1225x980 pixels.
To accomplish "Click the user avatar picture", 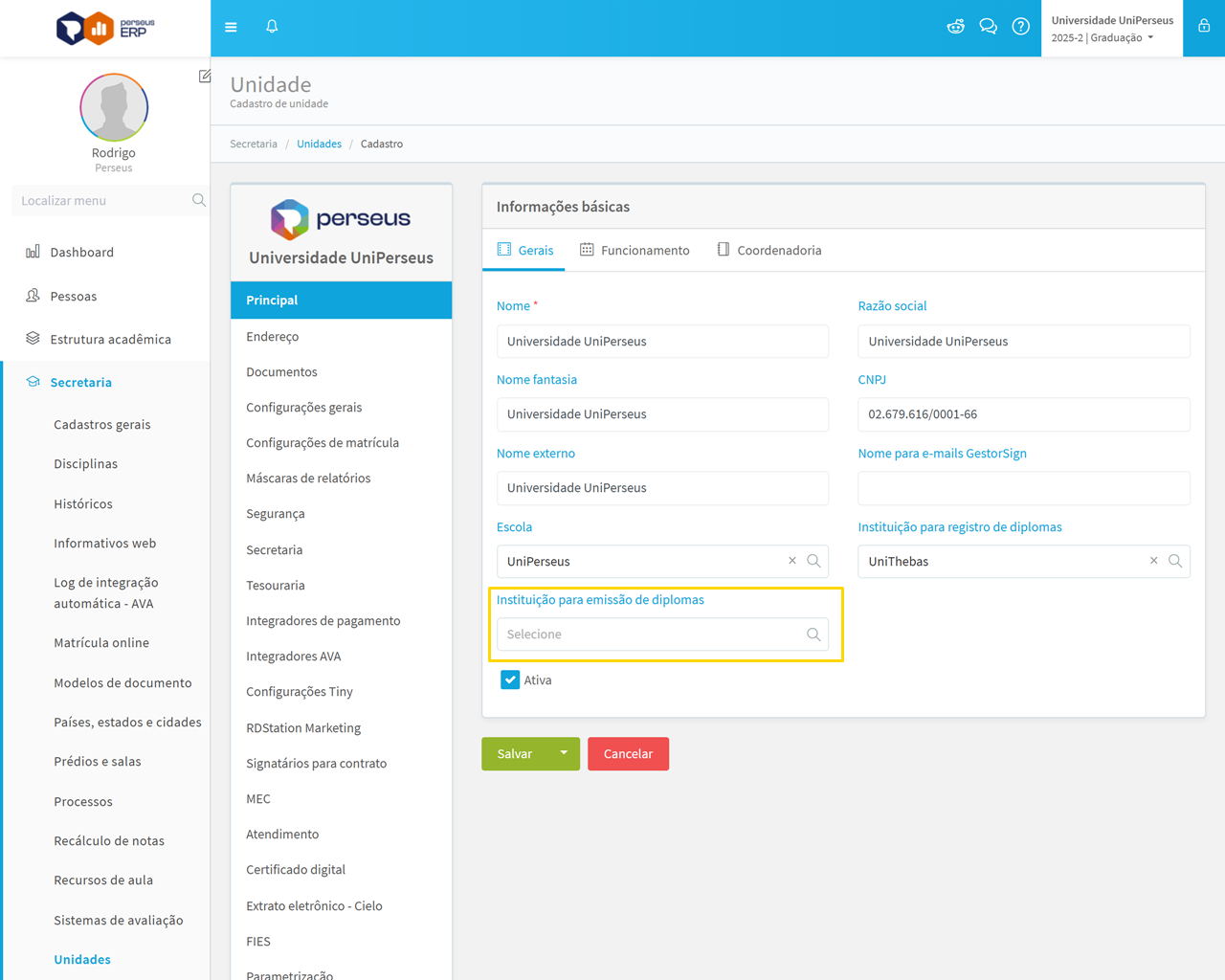I will point(114,107).
